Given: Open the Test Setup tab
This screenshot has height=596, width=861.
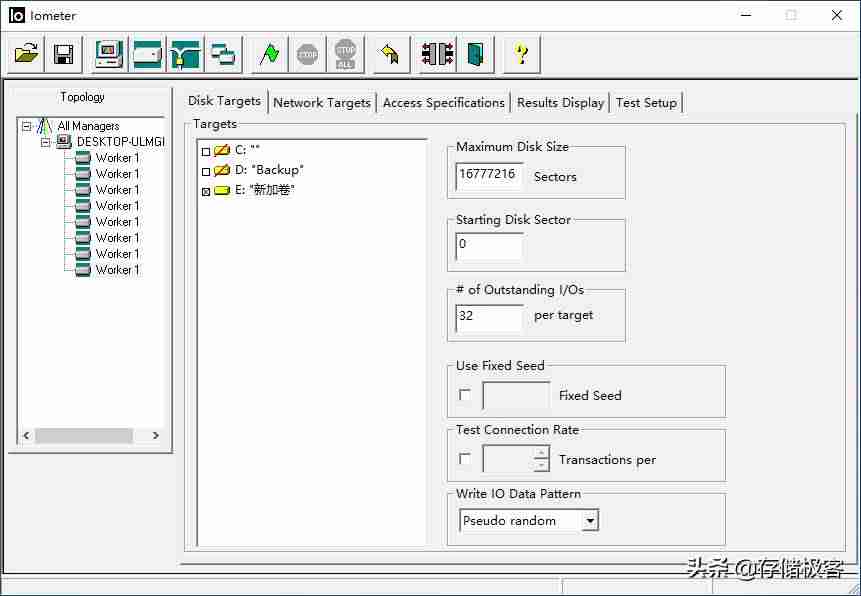Looking at the screenshot, I should 646,103.
